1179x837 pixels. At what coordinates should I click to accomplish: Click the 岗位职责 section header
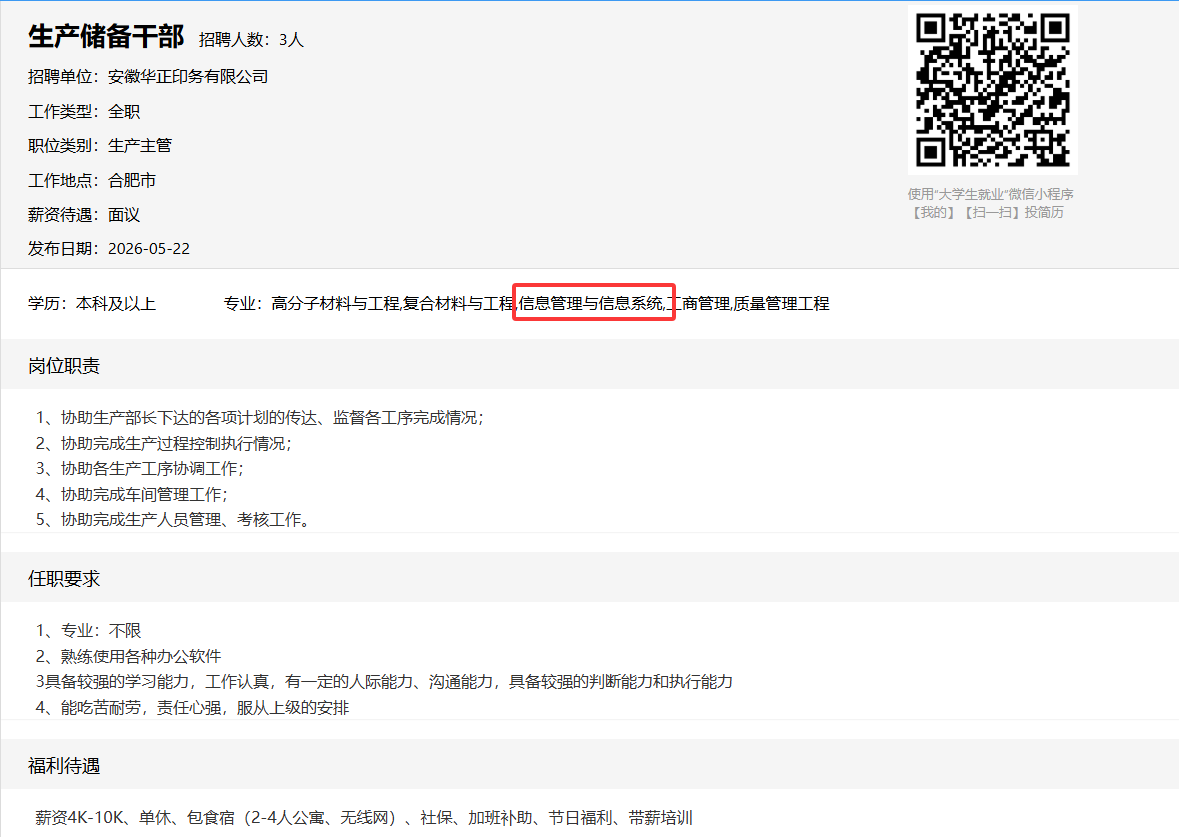64,366
